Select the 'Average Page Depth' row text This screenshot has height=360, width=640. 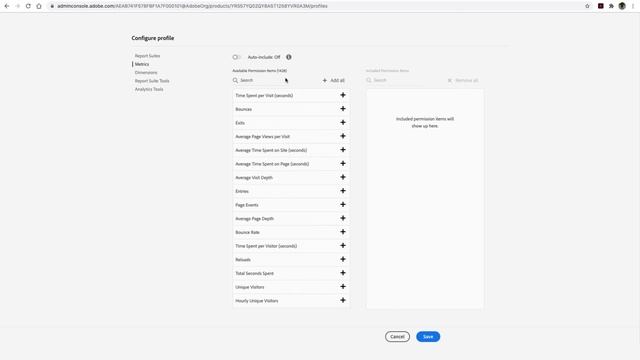coord(254,219)
